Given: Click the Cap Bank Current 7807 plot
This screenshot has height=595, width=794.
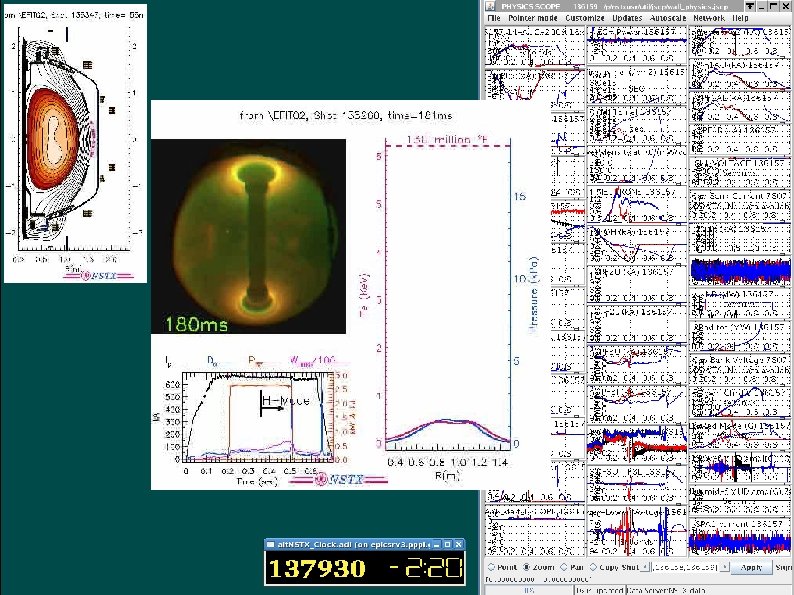Looking at the screenshot, I should 740,207.
